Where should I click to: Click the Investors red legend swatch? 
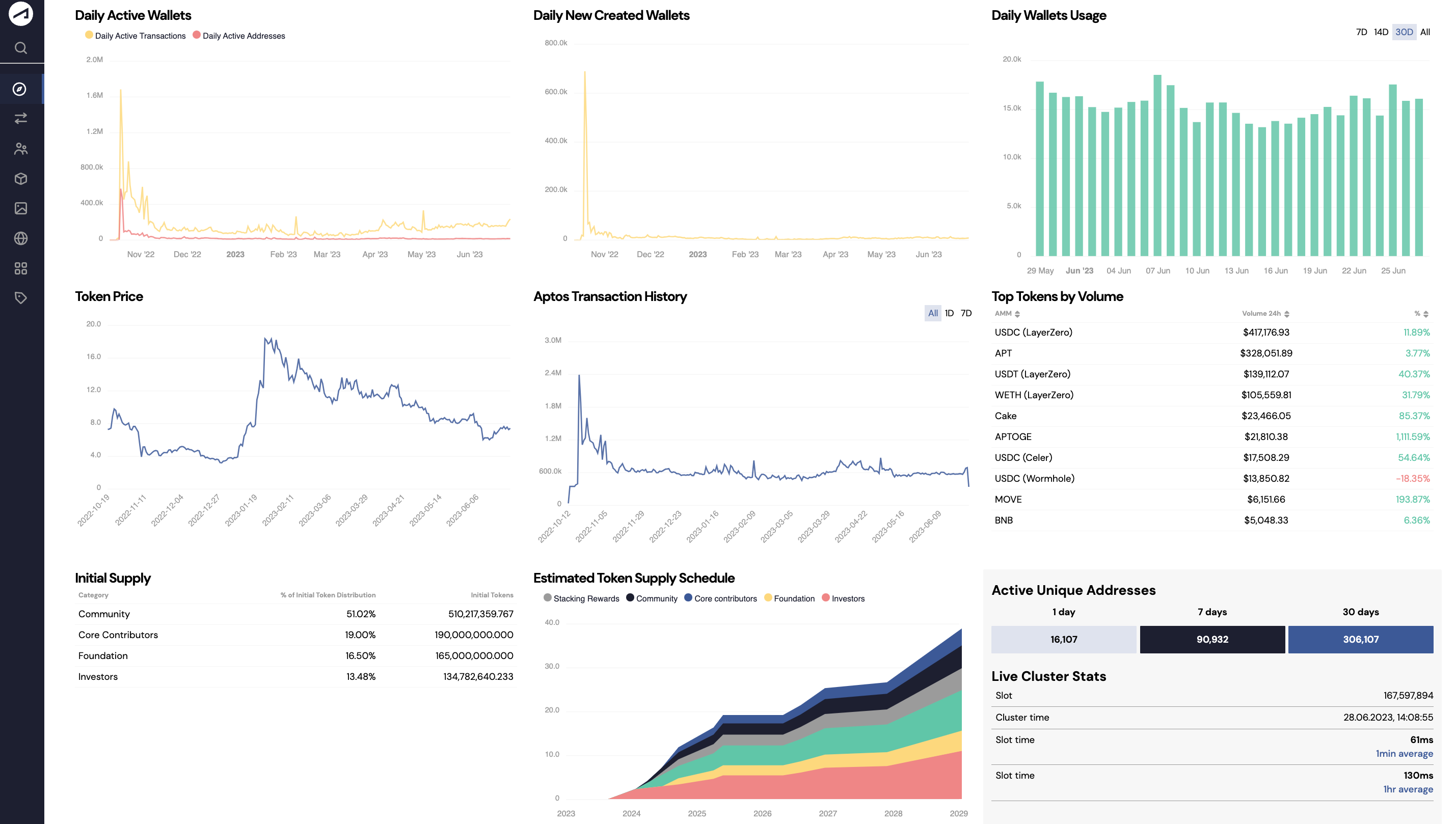click(825, 598)
